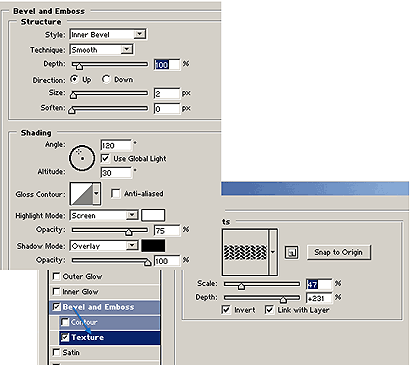
Task: Open the Style dropdown showing Inner Bevel
Action: [108, 34]
